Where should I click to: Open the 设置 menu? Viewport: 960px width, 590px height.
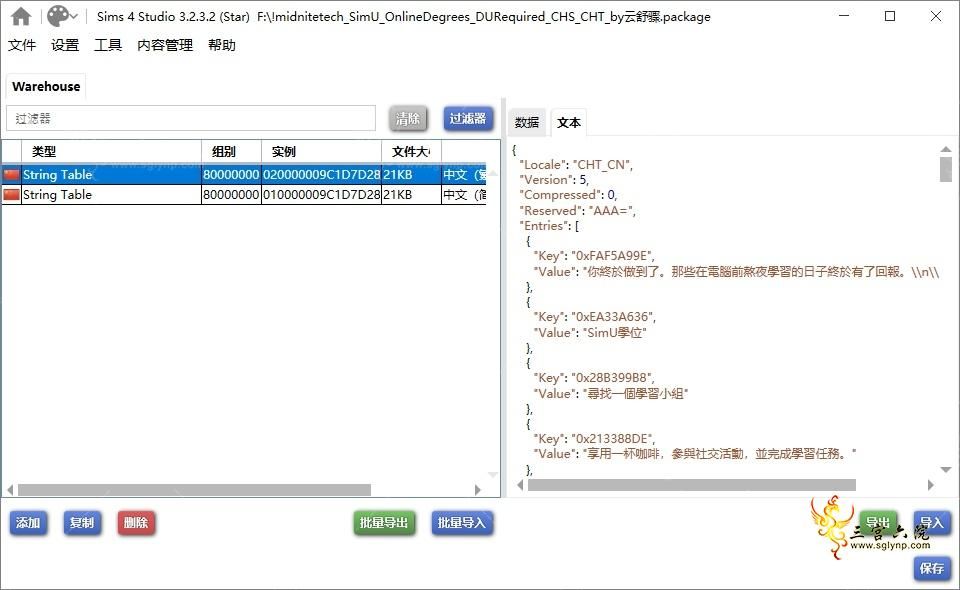pyautogui.click(x=65, y=45)
